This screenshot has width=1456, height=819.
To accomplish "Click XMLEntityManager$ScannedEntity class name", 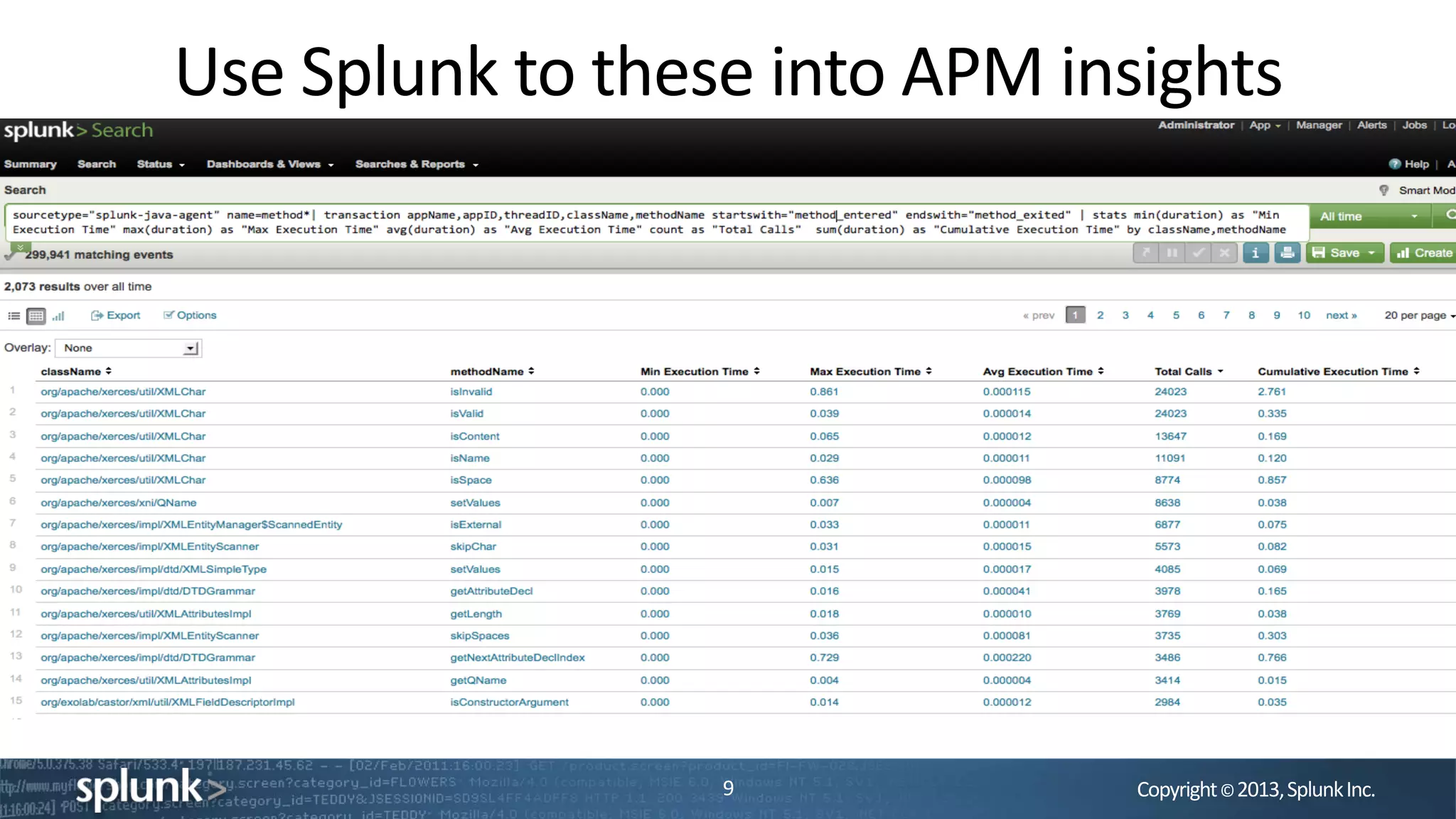I will tap(191, 525).
